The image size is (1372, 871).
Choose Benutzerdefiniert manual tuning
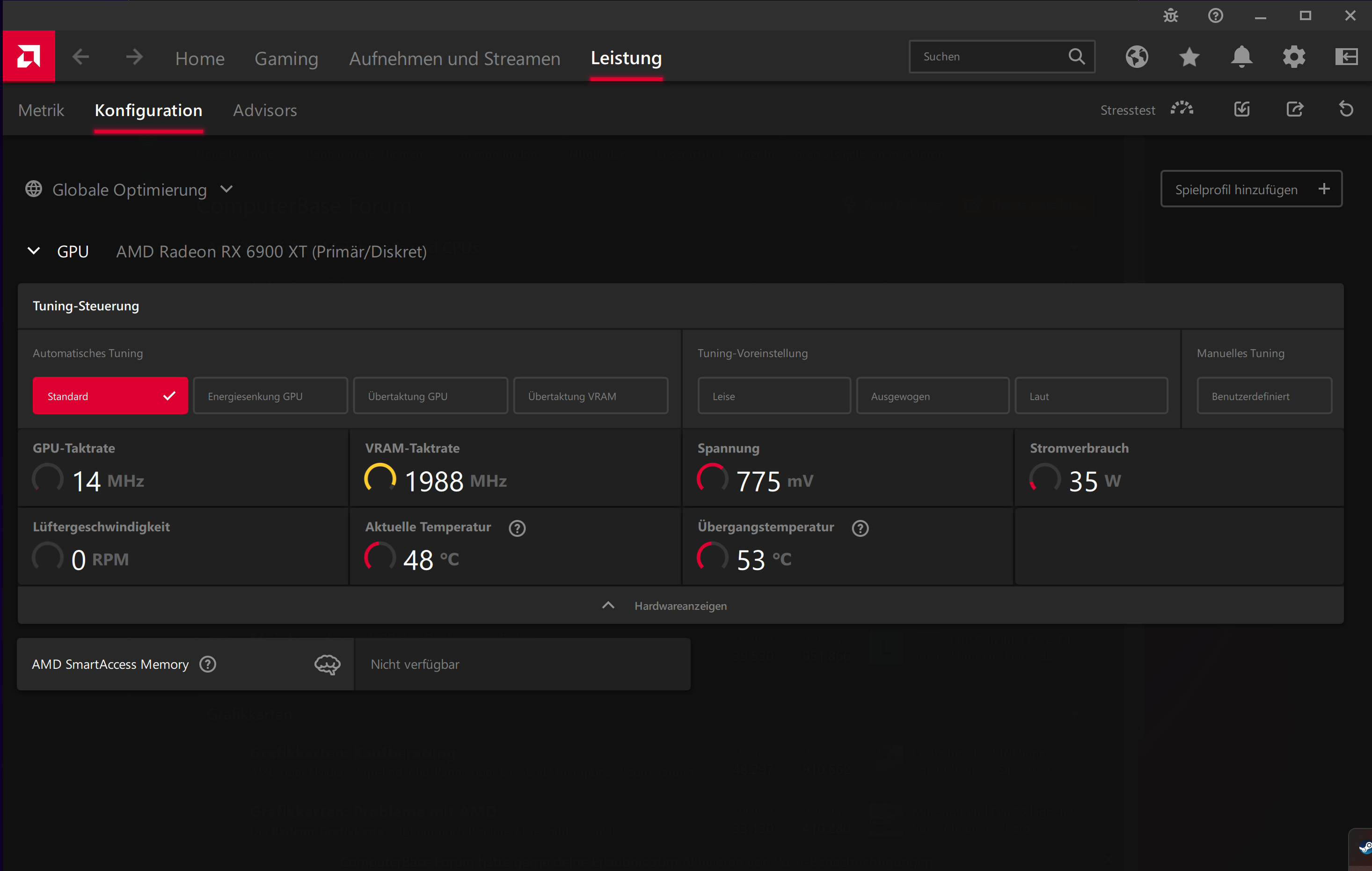point(1263,395)
